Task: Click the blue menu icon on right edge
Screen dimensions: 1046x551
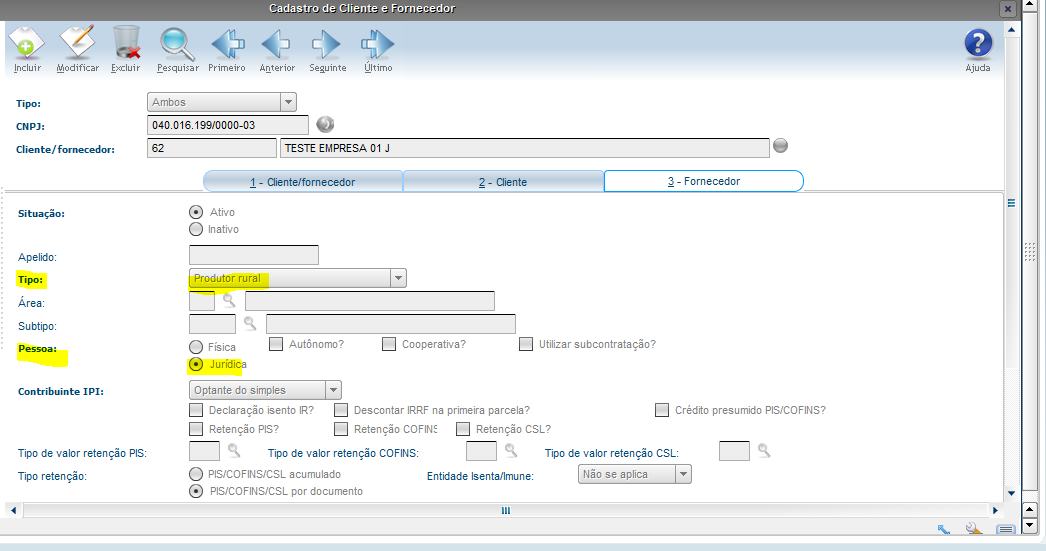Action: pos(1011,203)
